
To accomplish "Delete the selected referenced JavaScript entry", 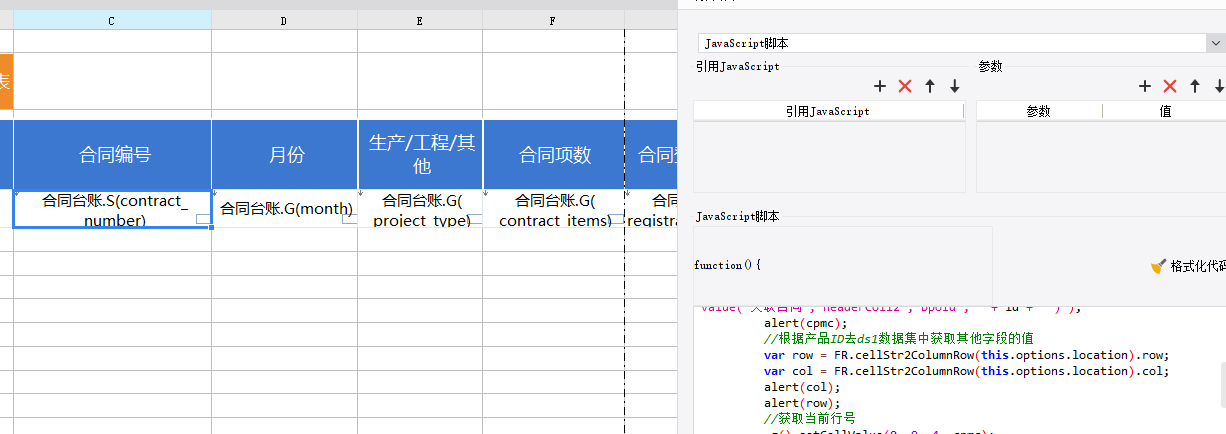I will pyautogui.click(x=905, y=87).
